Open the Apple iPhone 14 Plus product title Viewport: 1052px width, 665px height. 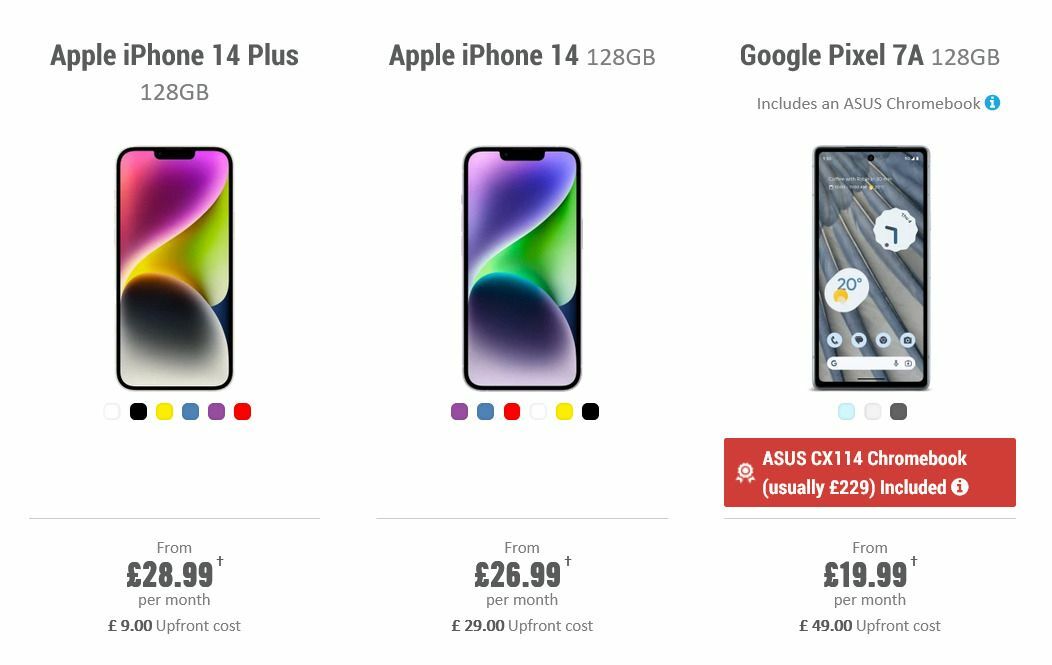[174, 56]
